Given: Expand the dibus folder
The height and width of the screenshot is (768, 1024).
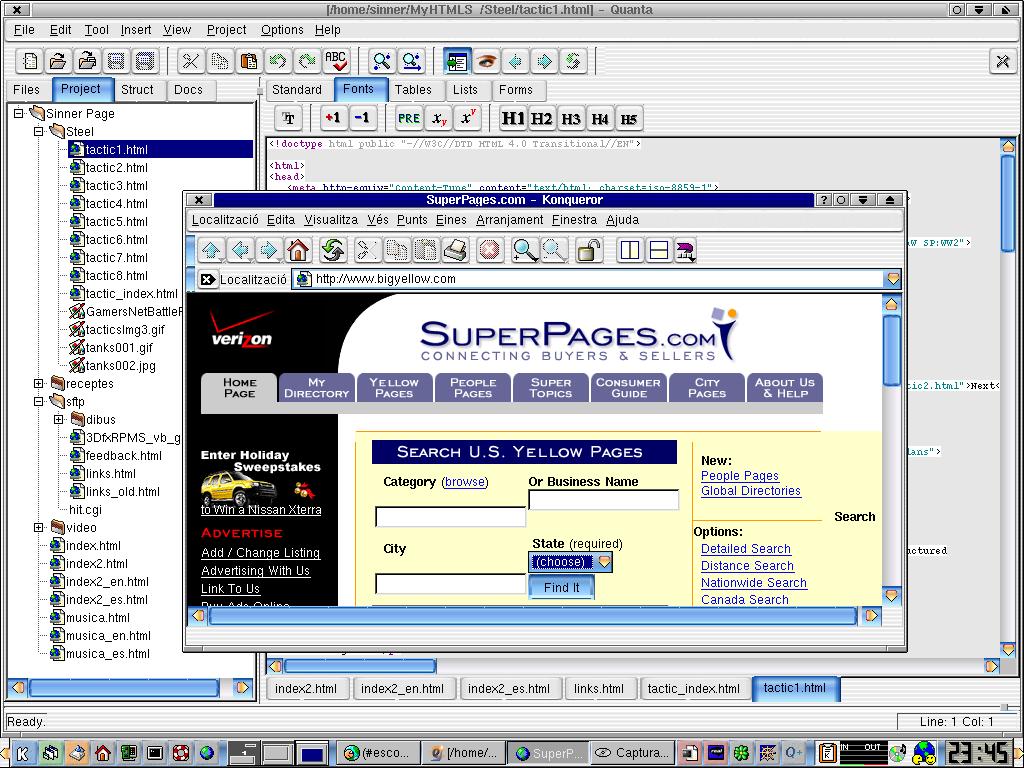Looking at the screenshot, I should pyautogui.click(x=59, y=419).
